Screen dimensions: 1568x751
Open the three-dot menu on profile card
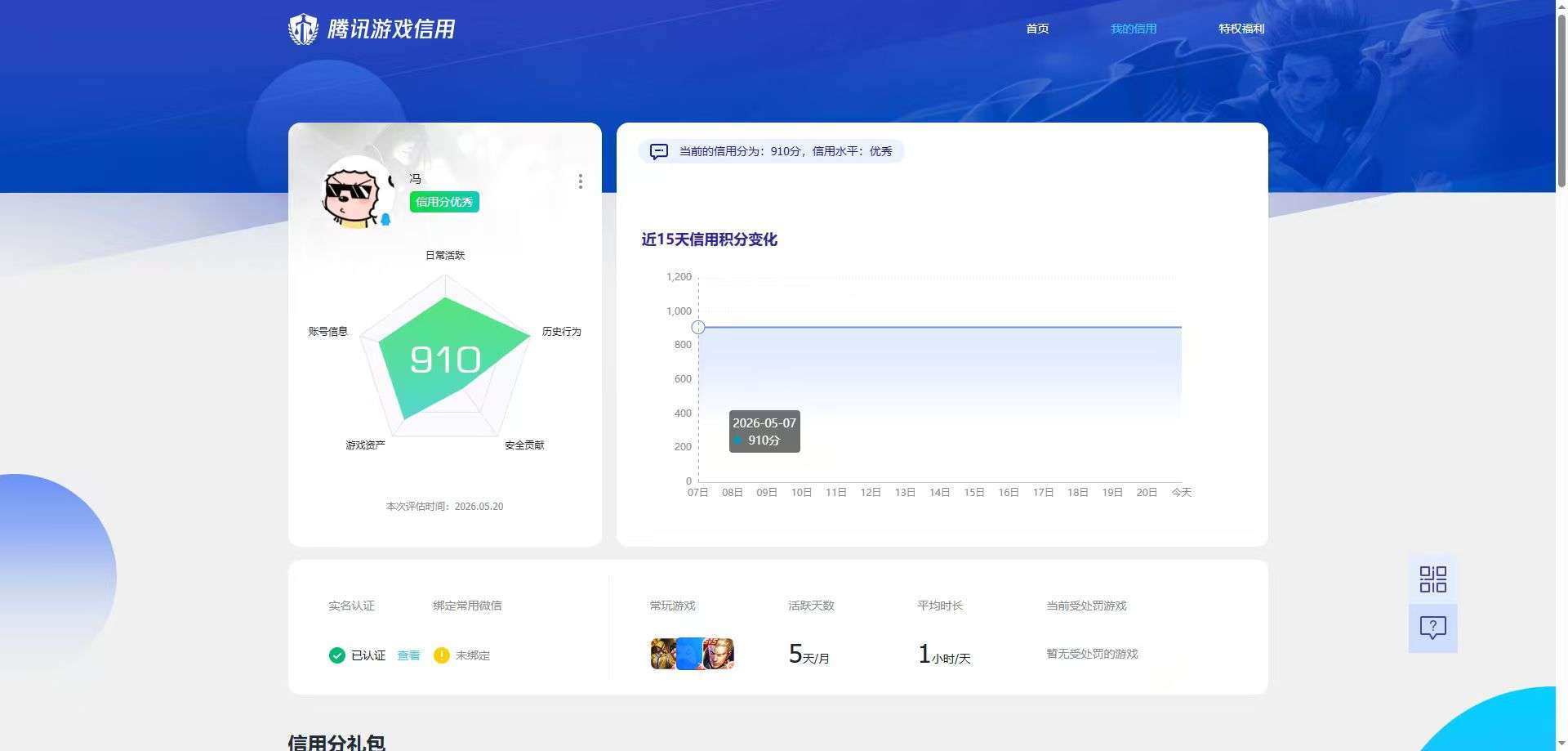click(581, 181)
